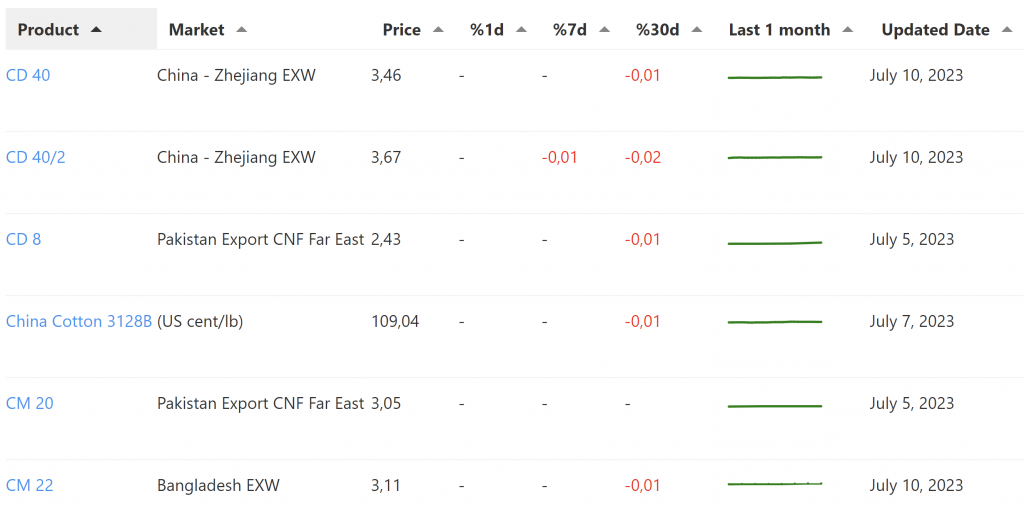
Task: Click the sort arrow beside %7d header
Action: tap(604, 30)
